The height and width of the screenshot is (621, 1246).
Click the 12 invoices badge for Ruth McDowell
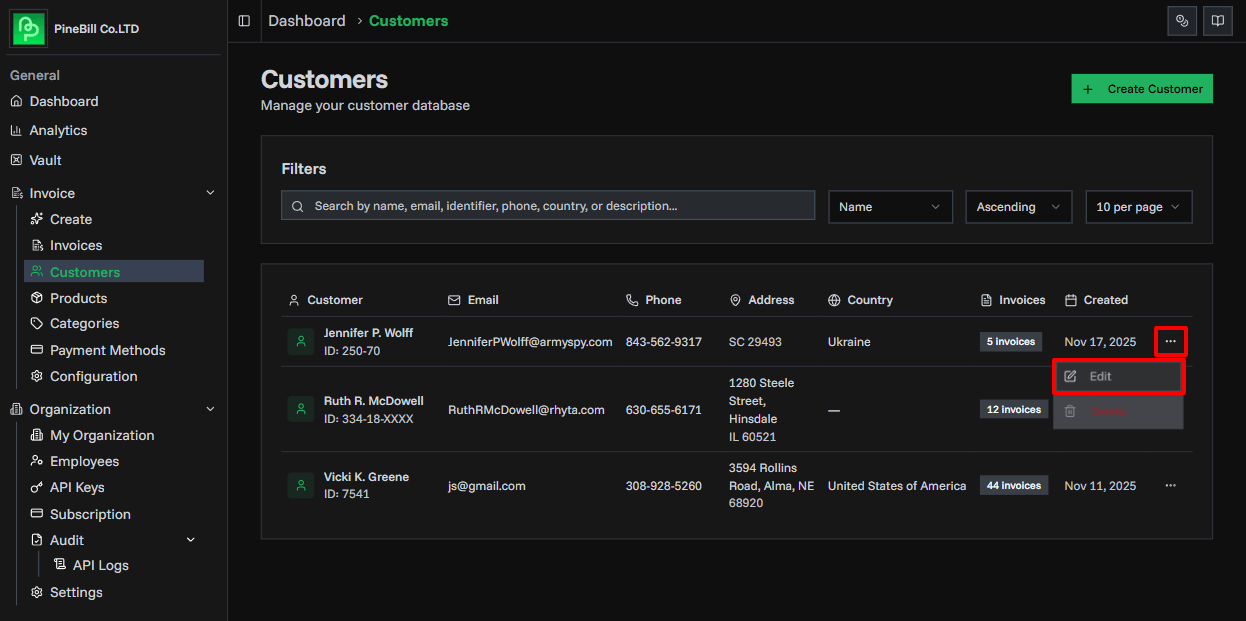[1013, 409]
